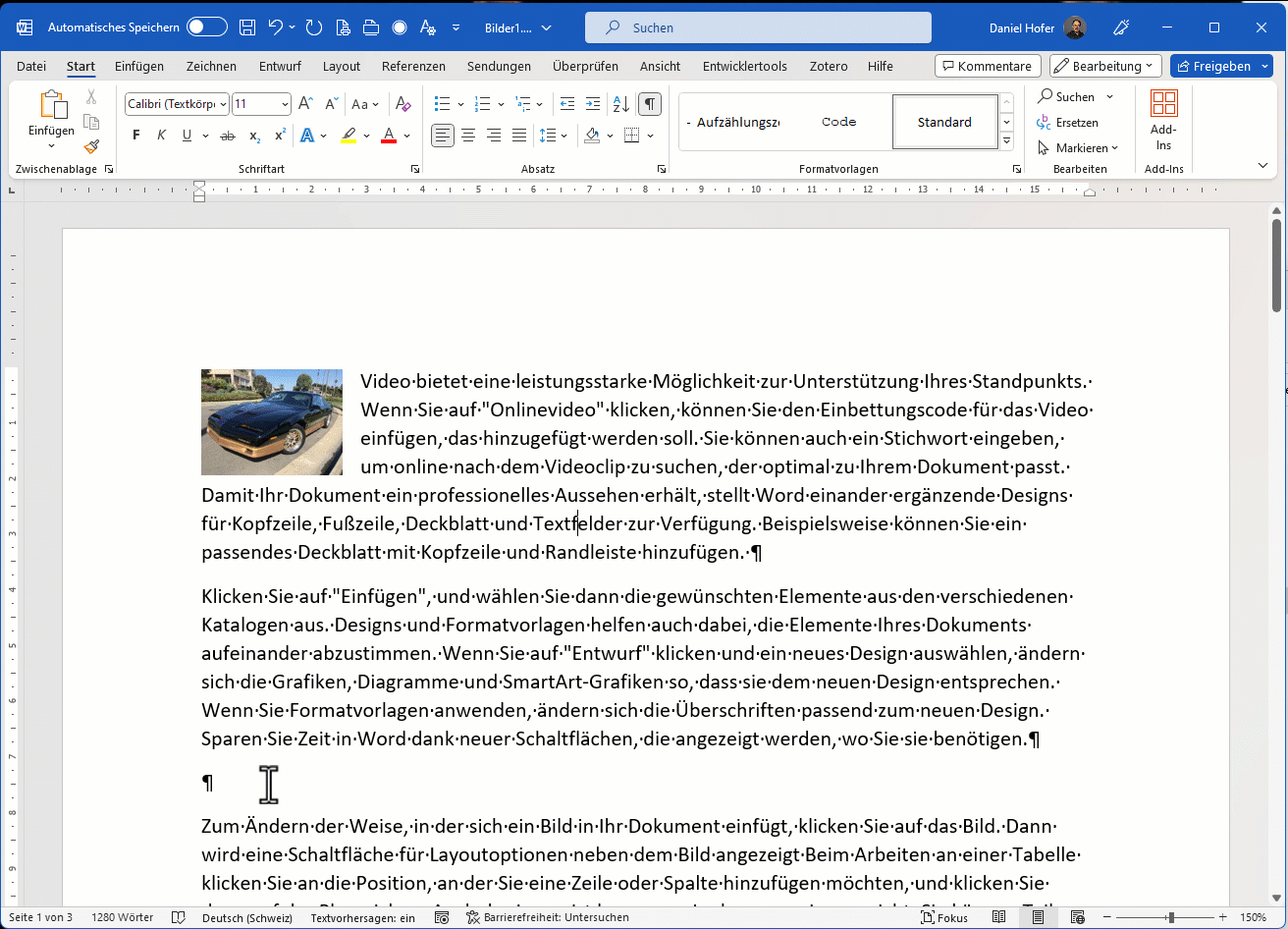Screen dimensions: 1288x929
Task: Click the Format Painter brush icon
Action: tap(91, 146)
